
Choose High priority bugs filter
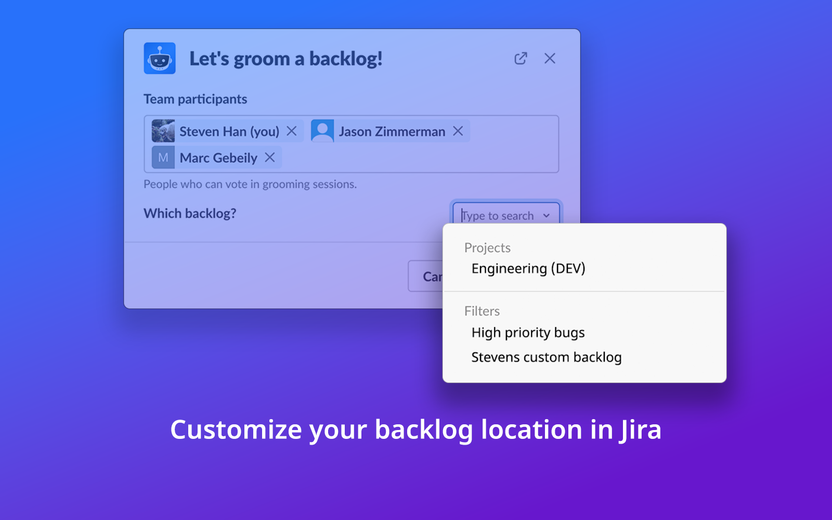click(x=528, y=333)
